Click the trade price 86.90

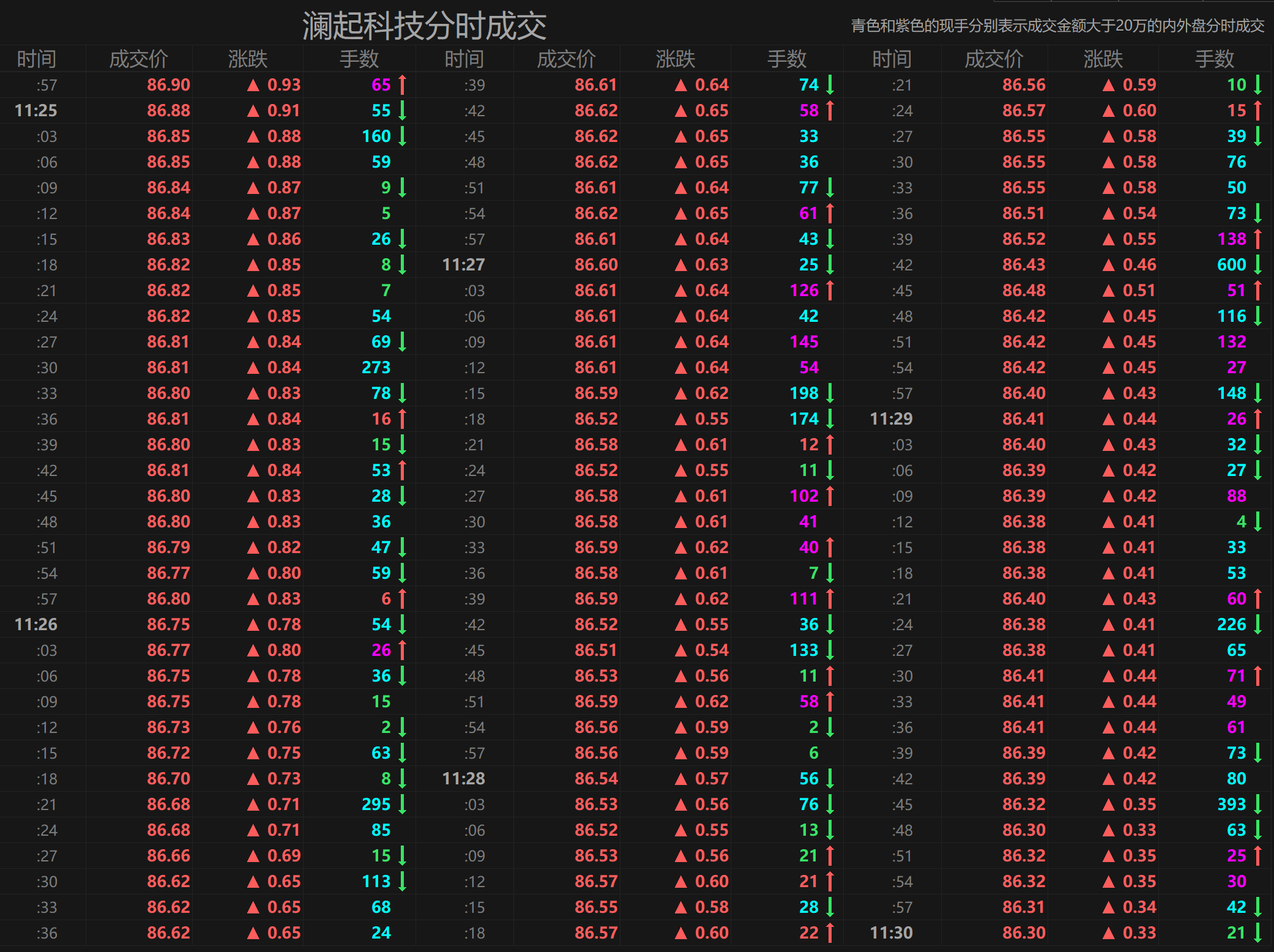pos(168,85)
